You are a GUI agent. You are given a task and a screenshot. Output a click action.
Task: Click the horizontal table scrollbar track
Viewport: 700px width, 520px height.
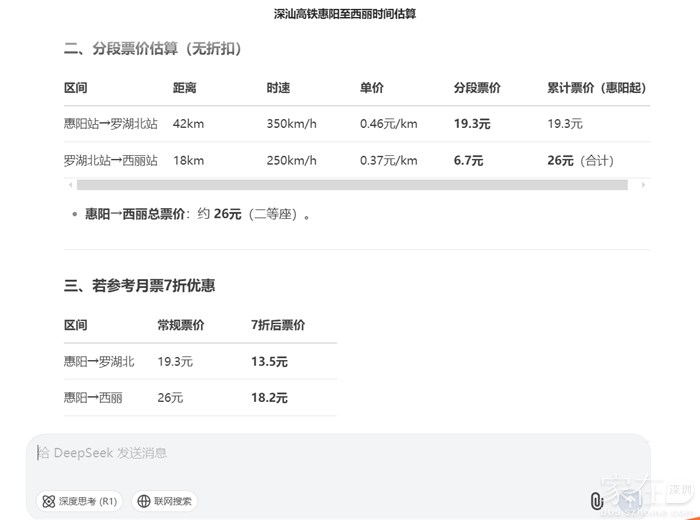coord(352,185)
